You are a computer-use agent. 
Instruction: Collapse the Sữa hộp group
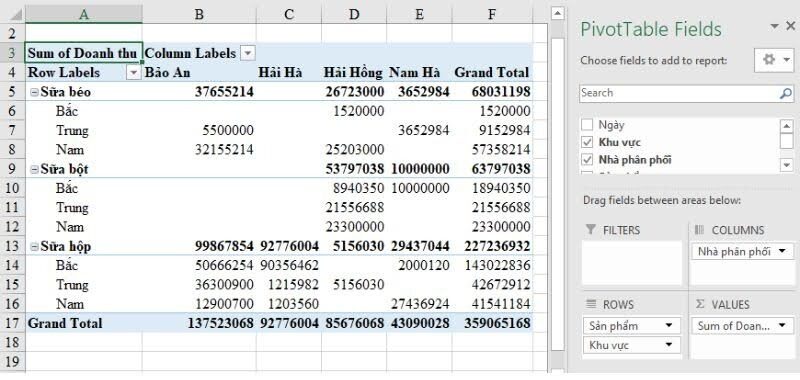coord(34,247)
